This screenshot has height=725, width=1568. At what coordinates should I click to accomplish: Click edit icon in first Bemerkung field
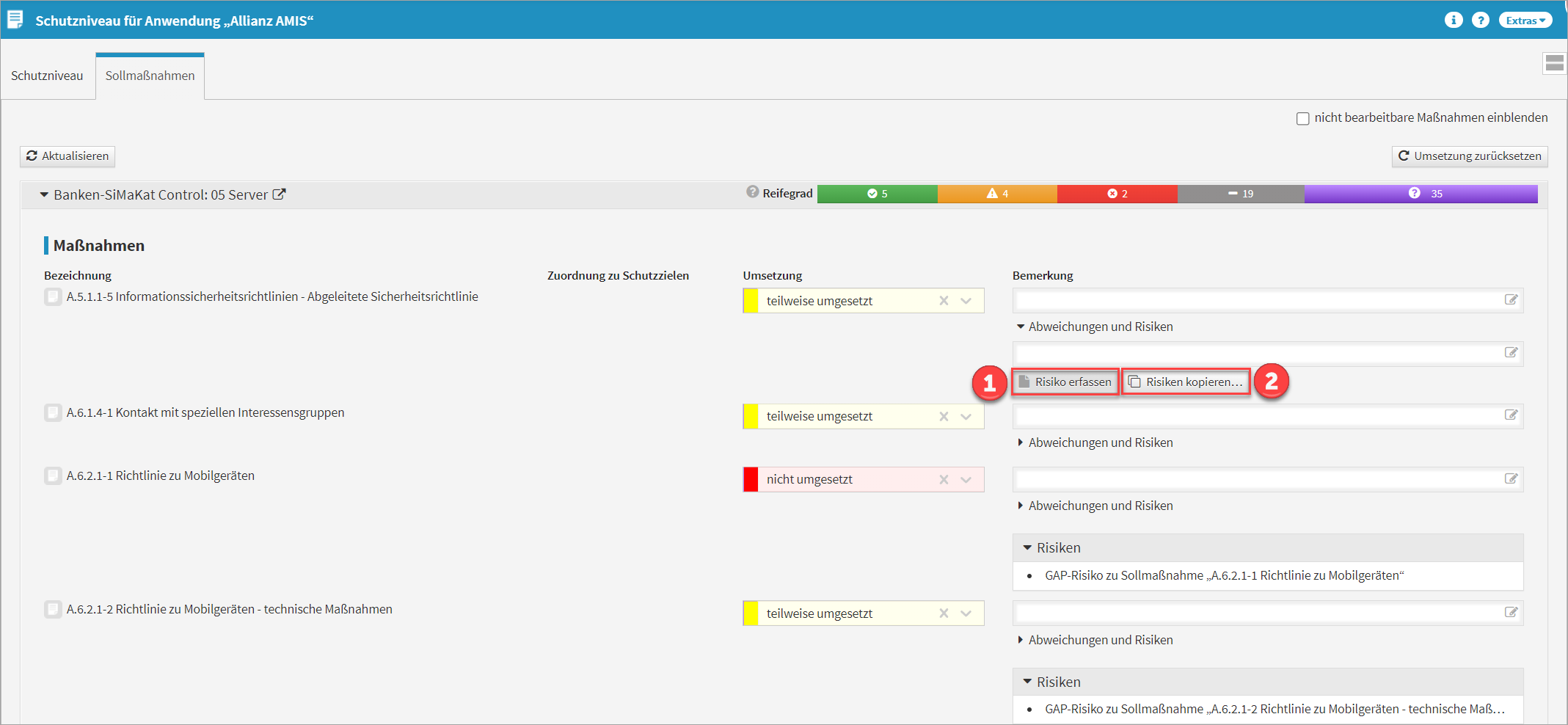pos(1511,299)
